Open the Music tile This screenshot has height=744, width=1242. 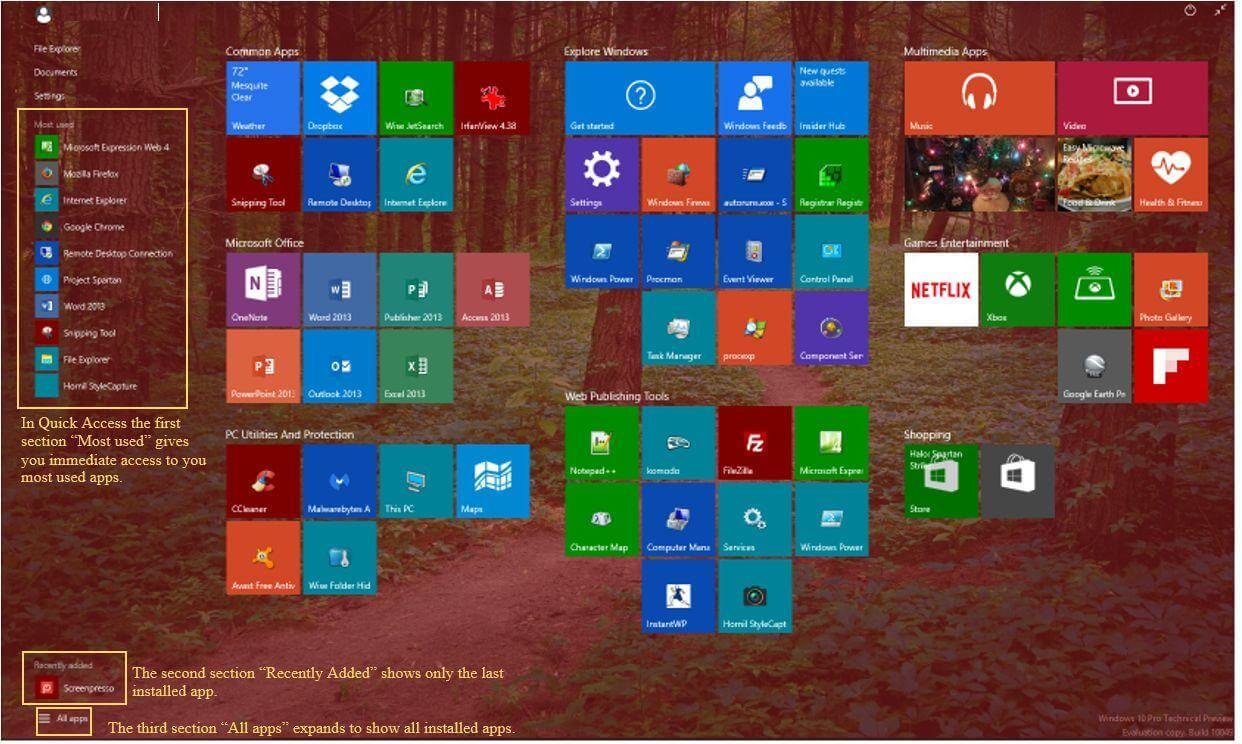(x=980, y=98)
